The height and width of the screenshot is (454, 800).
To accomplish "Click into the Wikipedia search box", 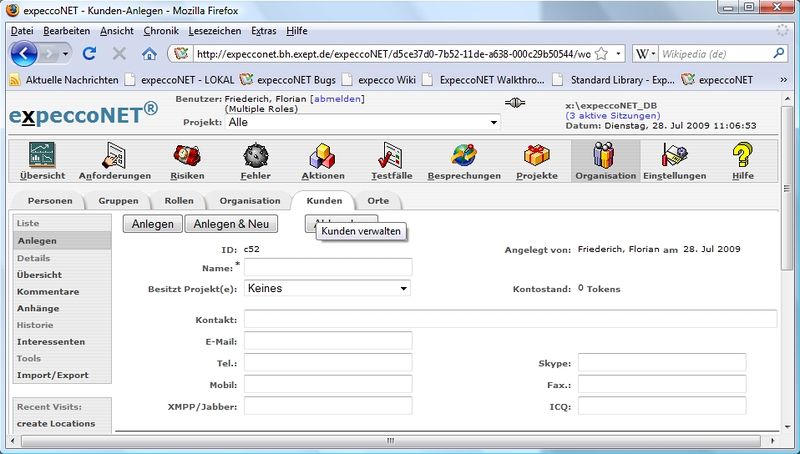I will coord(715,54).
